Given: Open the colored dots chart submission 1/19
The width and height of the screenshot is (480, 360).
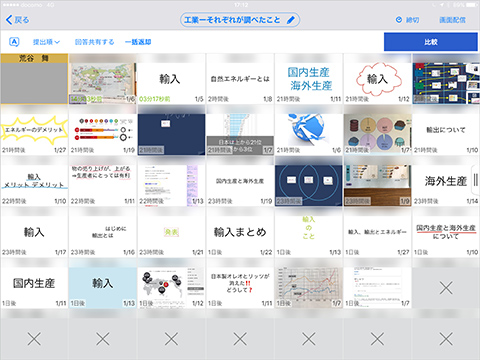Looking at the screenshot, I should [103, 134].
